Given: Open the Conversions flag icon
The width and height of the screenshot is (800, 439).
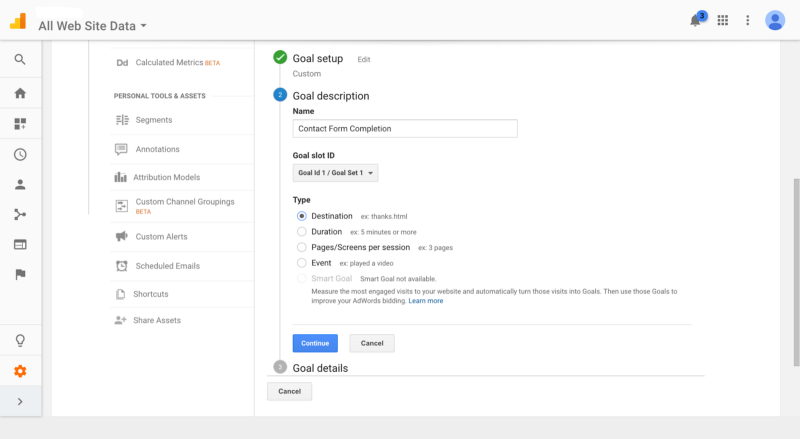Looking at the screenshot, I should point(20,274).
